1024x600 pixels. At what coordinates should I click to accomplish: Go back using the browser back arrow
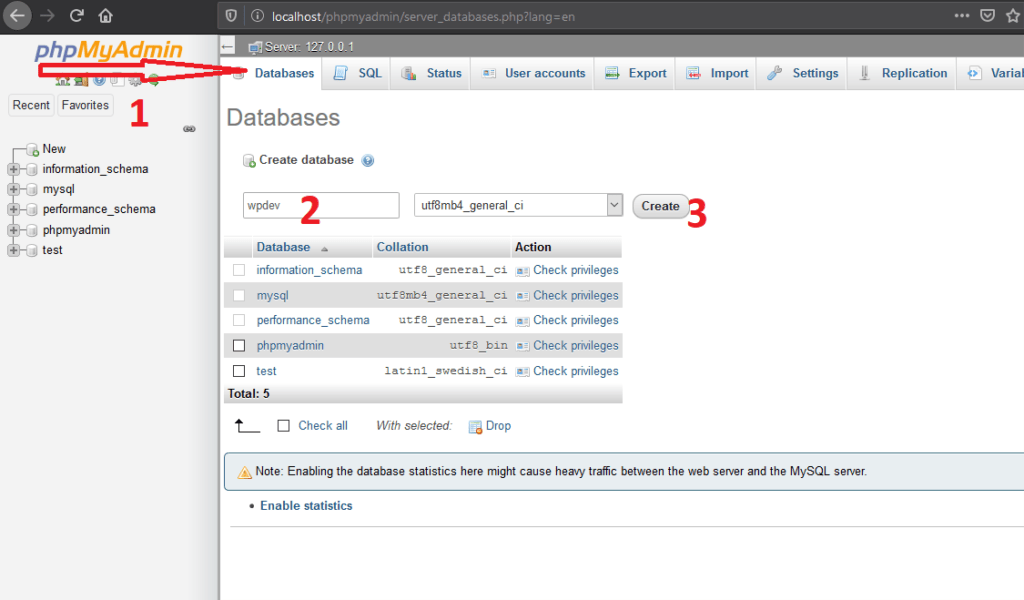pyautogui.click(x=17, y=16)
